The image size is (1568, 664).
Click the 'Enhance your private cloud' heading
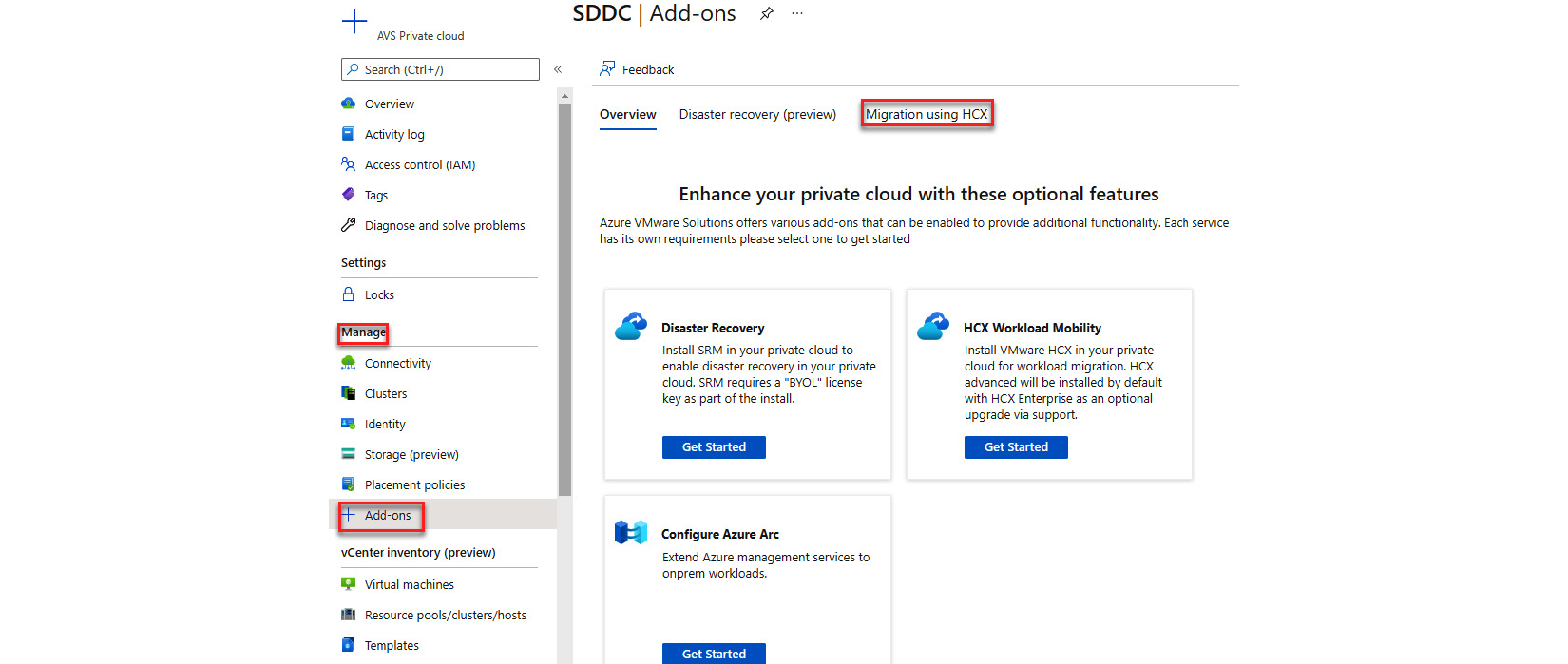[919, 194]
